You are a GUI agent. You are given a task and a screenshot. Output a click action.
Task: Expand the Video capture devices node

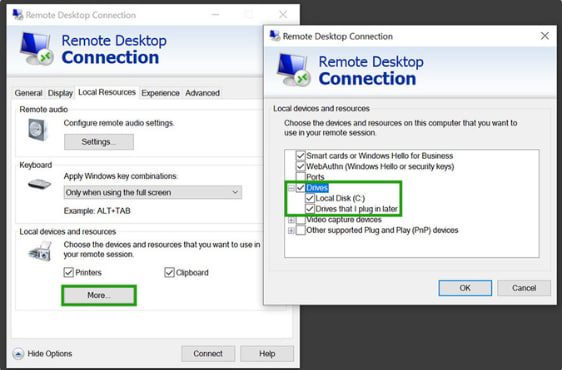coord(291,220)
